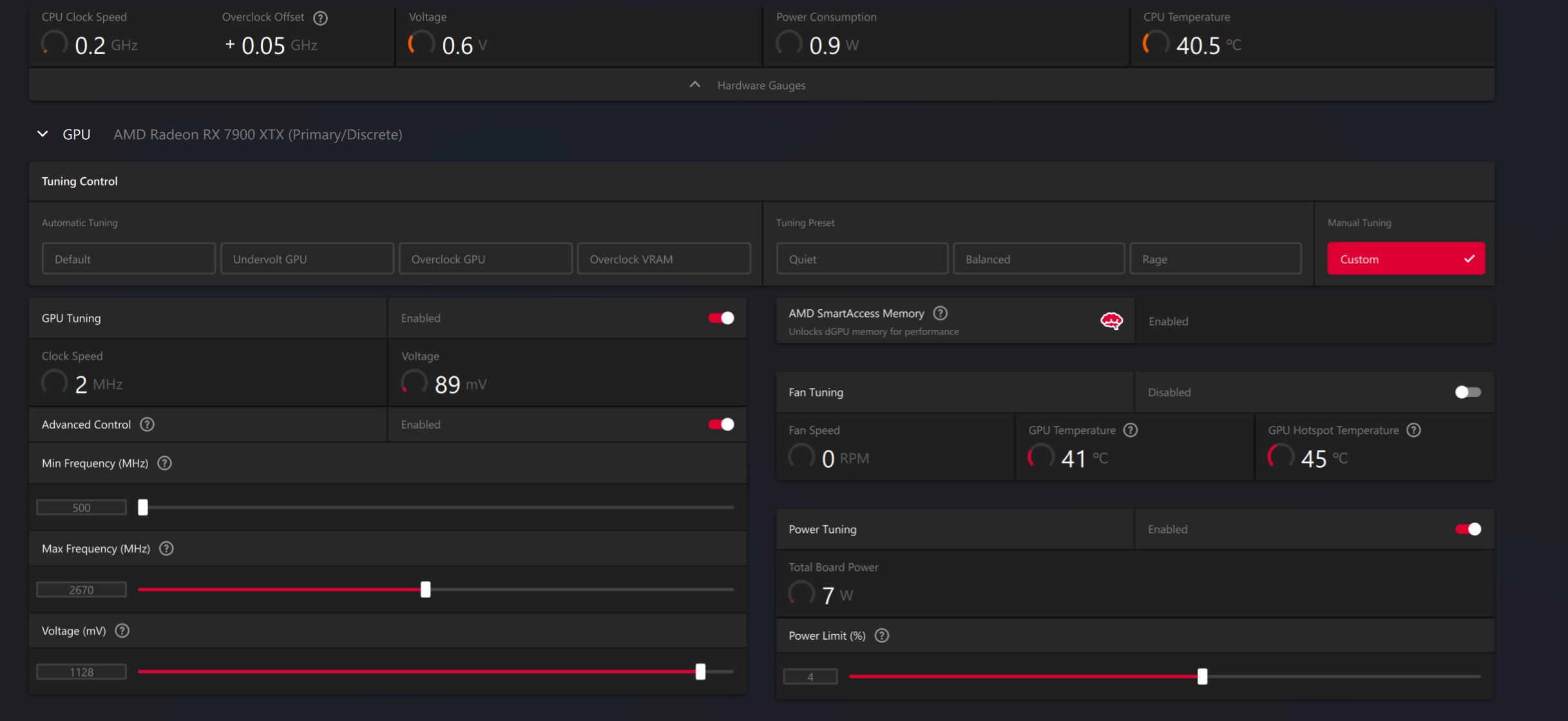Select the Overclock GPU option
This screenshot has height=721, width=1568.
(x=486, y=259)
